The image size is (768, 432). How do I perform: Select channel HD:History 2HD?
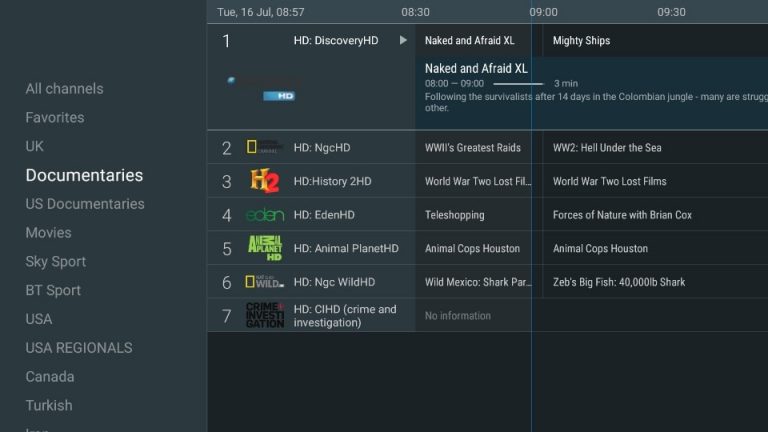click(332, 181)
